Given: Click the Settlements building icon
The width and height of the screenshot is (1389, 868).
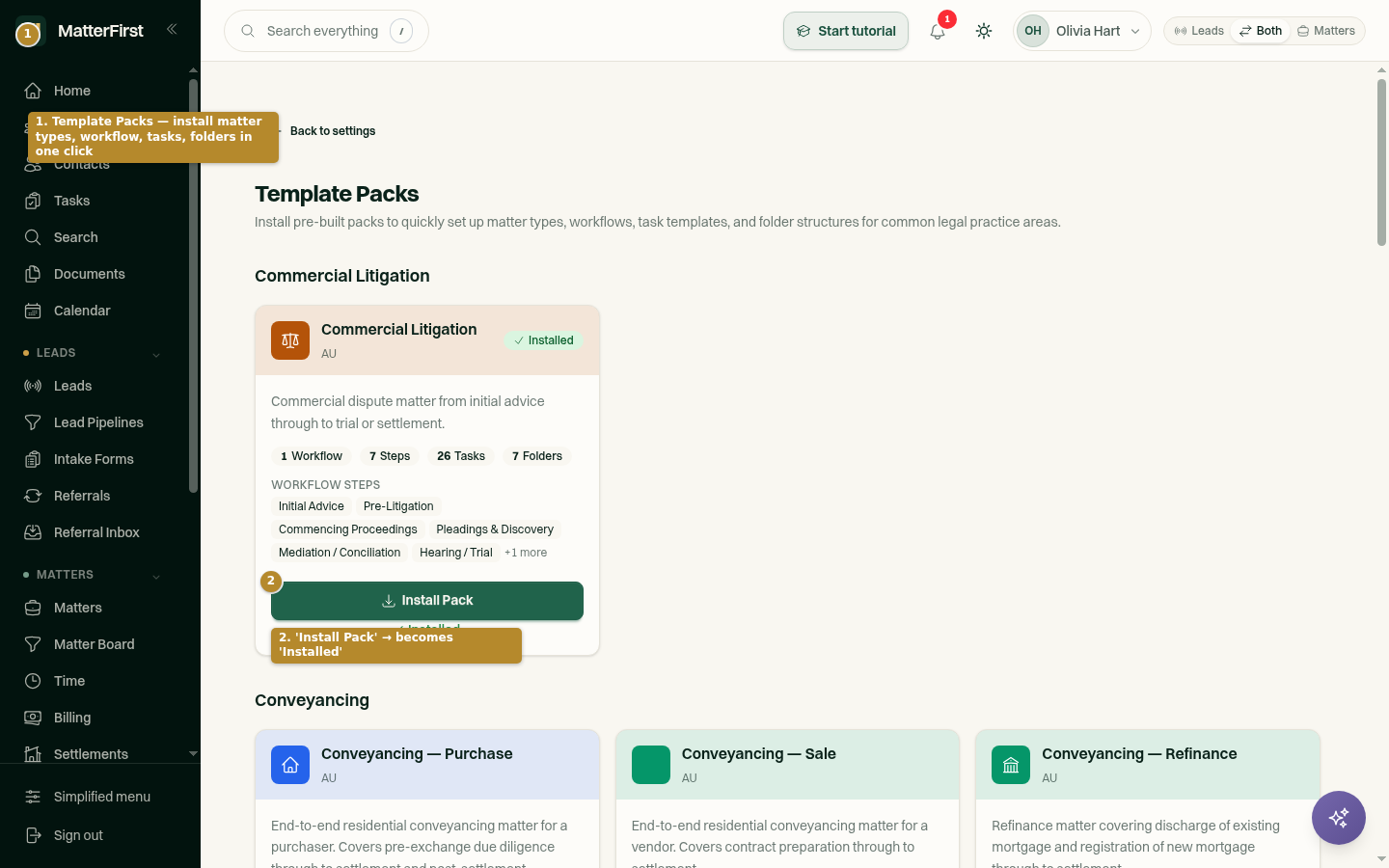Looking at the screenshot, I should [33, 754].
